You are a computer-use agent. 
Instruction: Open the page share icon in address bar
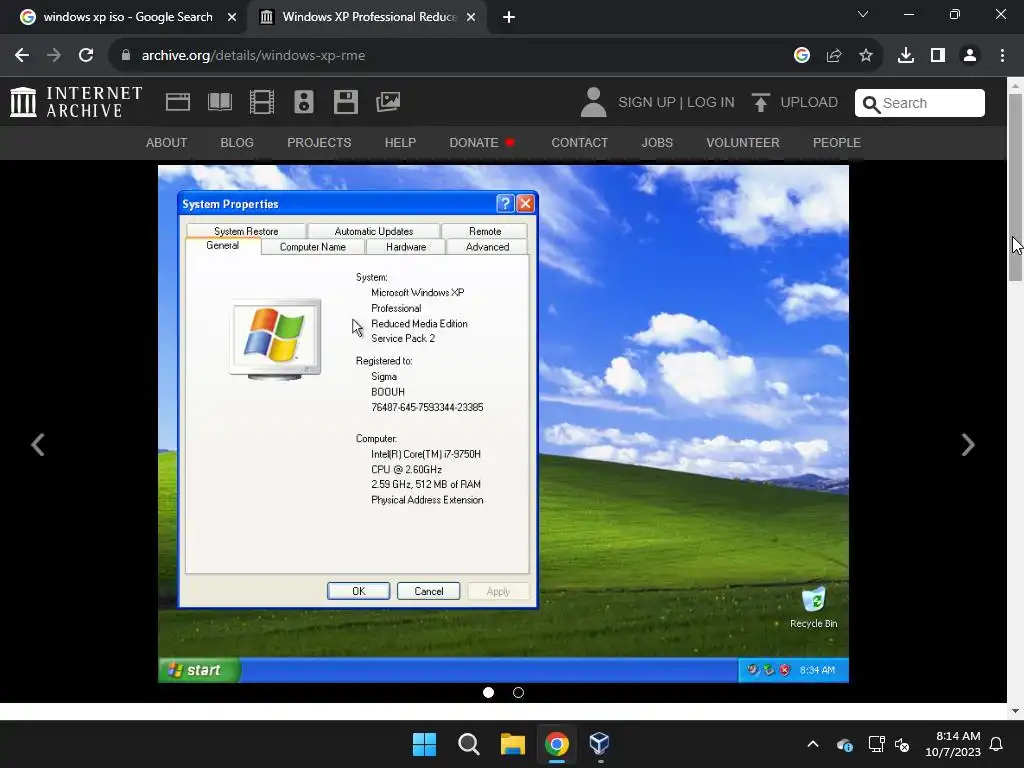834,56
